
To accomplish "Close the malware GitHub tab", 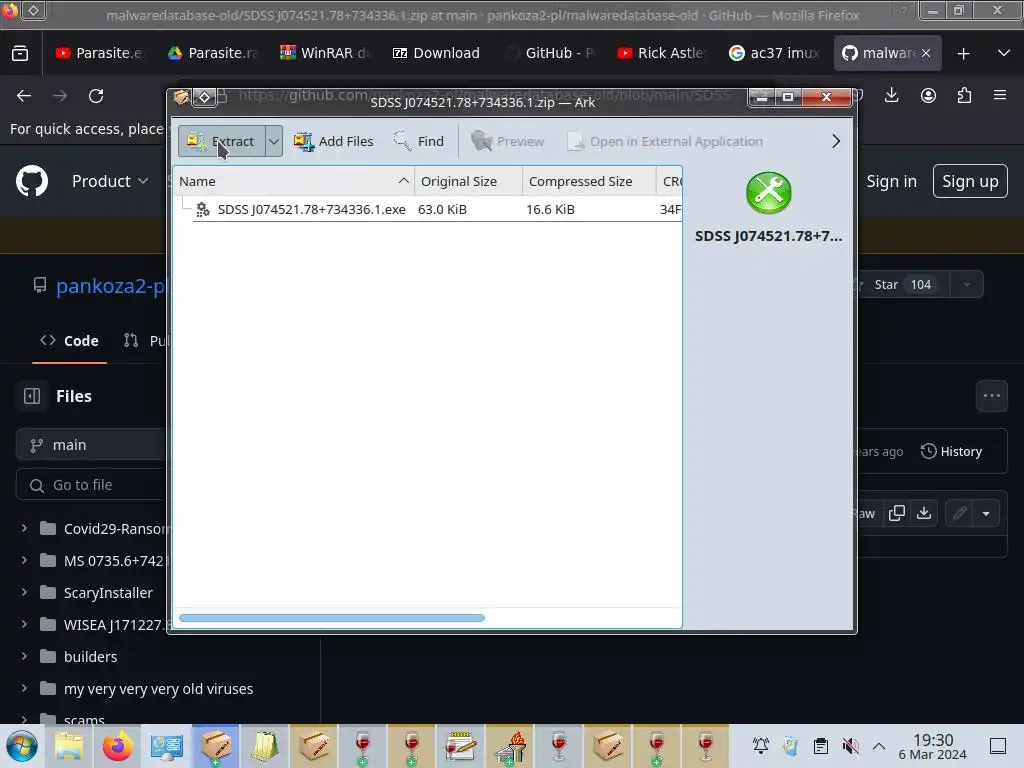I will pyautogui.click(x=926, y=53).
